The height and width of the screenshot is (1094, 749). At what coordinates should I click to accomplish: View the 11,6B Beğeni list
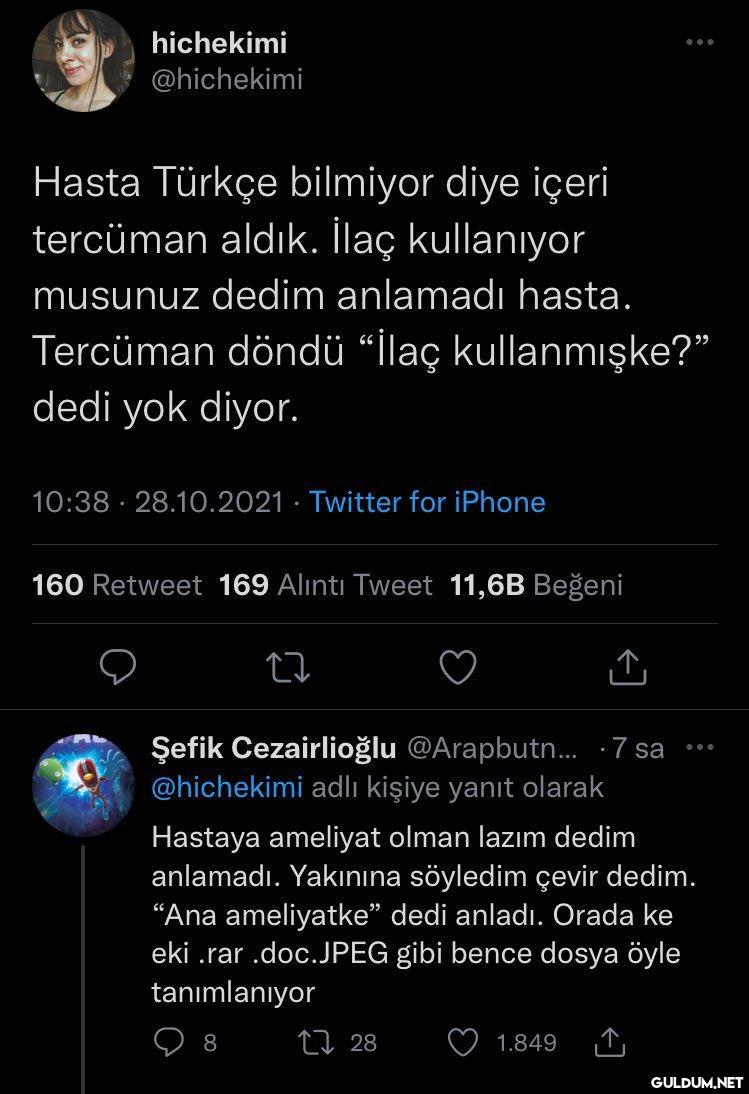point(536,585)
